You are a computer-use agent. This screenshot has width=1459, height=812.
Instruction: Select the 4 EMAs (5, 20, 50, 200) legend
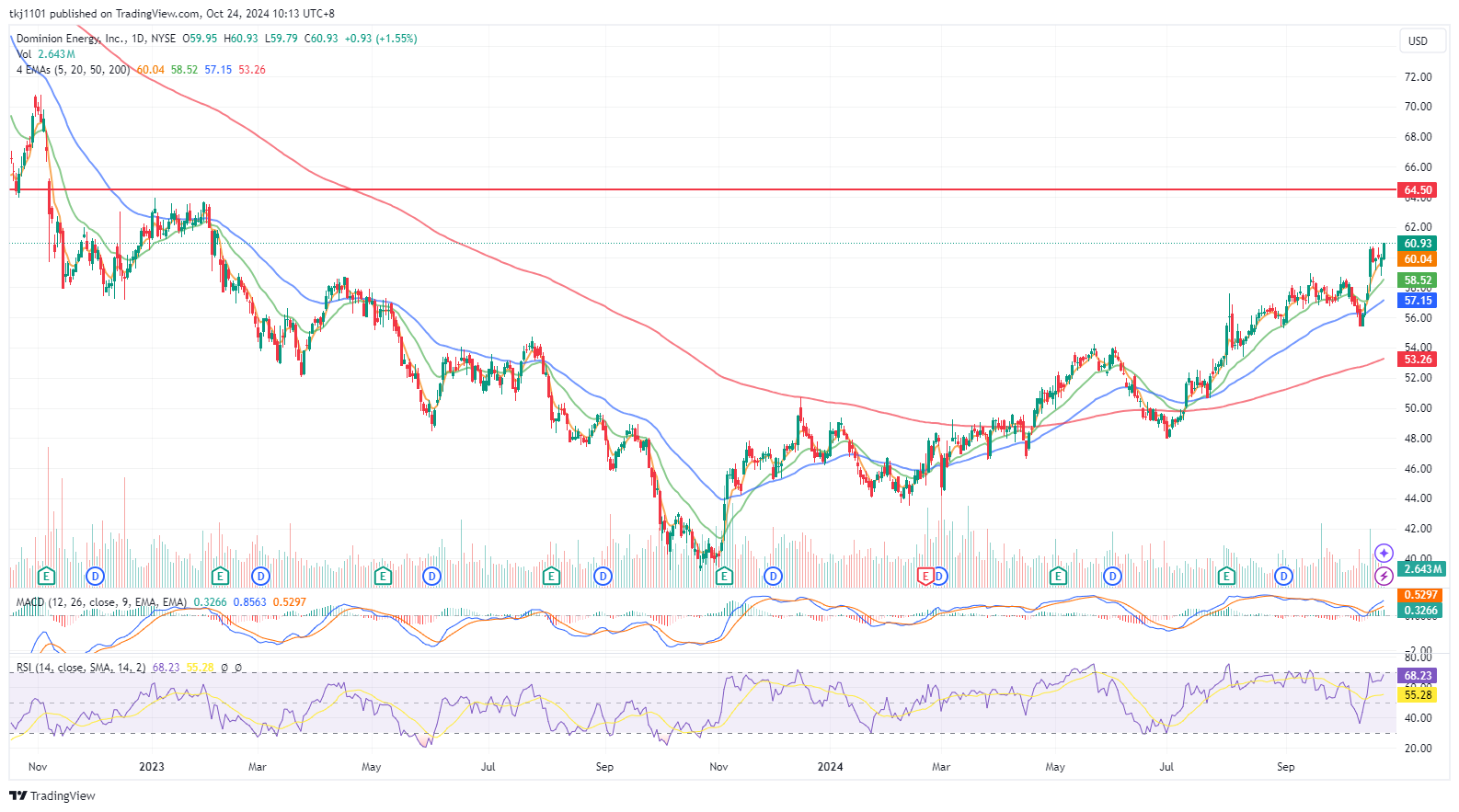coord(74,70)
